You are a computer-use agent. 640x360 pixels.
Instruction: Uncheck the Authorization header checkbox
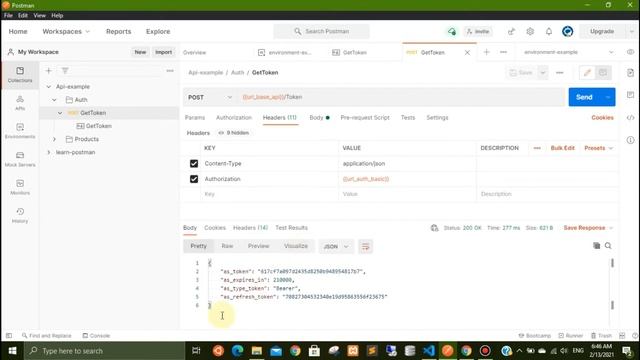coord(194,179)
